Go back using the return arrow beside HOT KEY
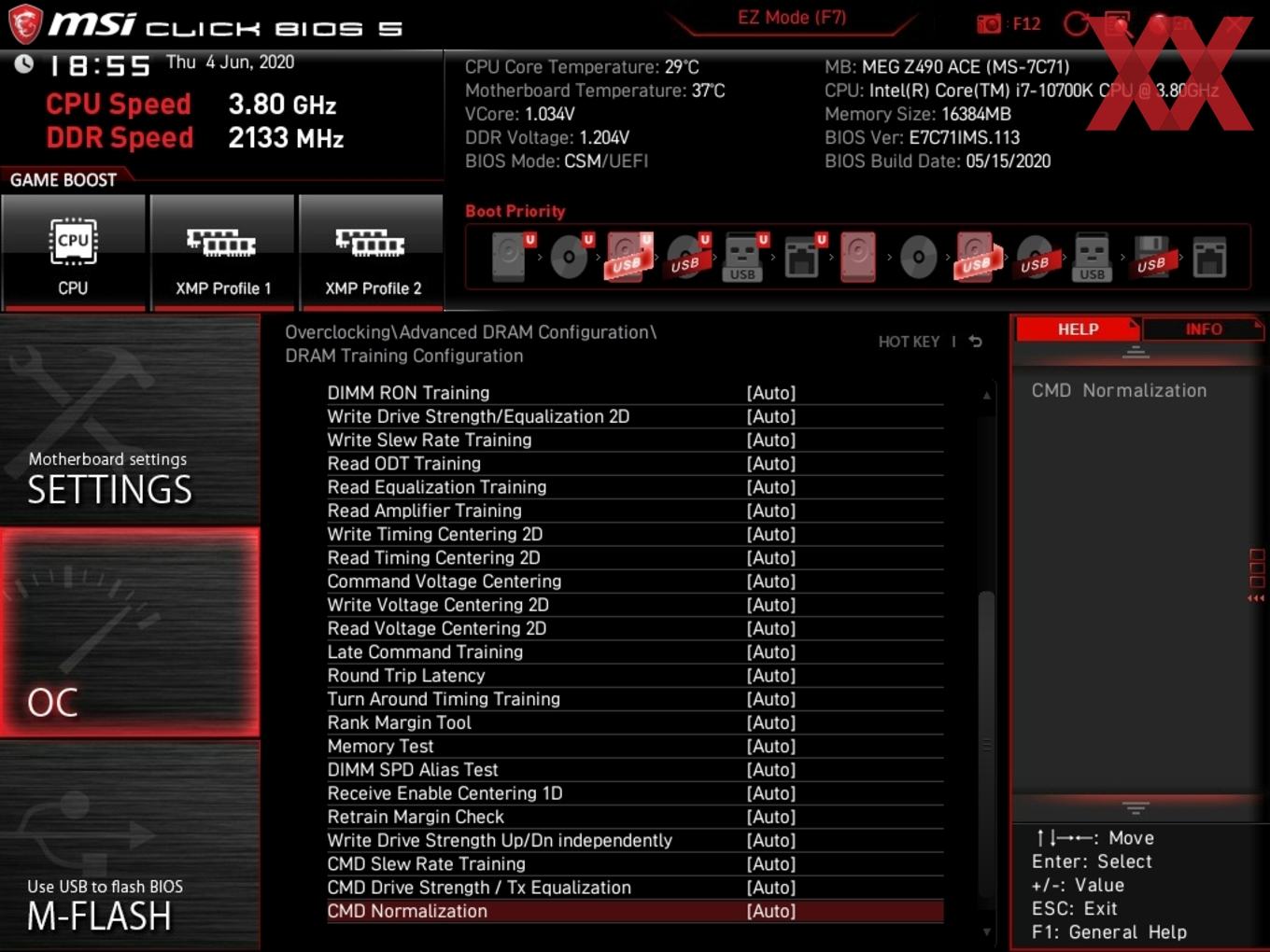The height and width of the screenshot is (952, 1270). coord(976,342)
